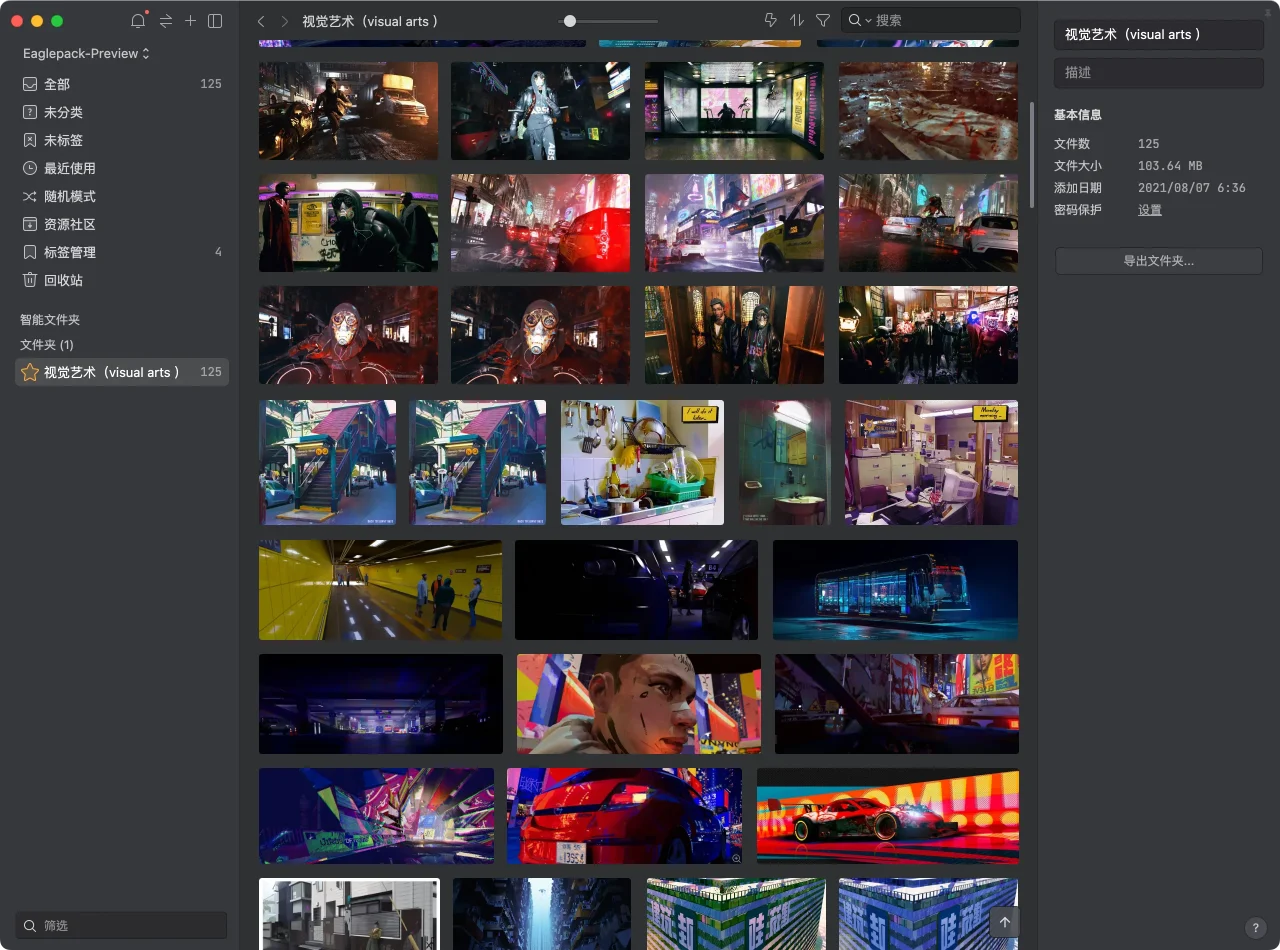1280x950 pixels.
Task: Click the 基本信息 heading
Action: 1078,115
